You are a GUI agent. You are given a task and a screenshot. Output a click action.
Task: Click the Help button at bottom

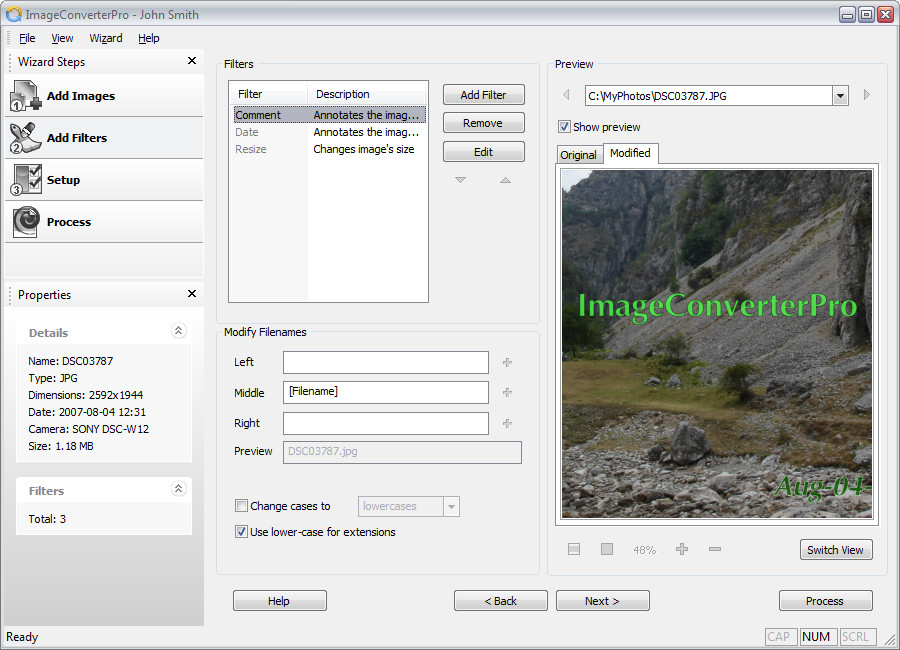[x=280, y=601]
